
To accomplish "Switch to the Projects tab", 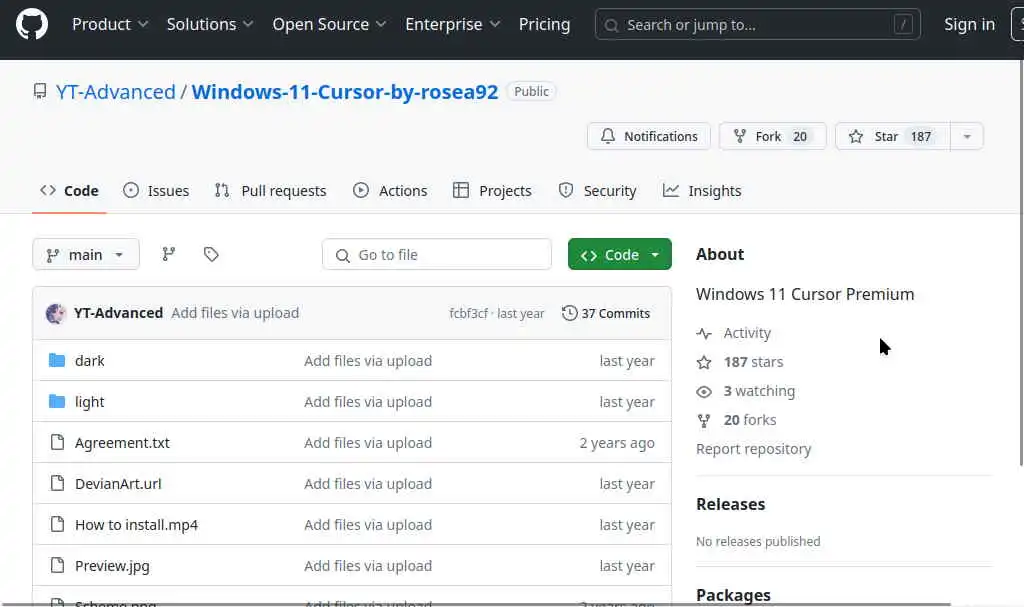I will 492,191.
